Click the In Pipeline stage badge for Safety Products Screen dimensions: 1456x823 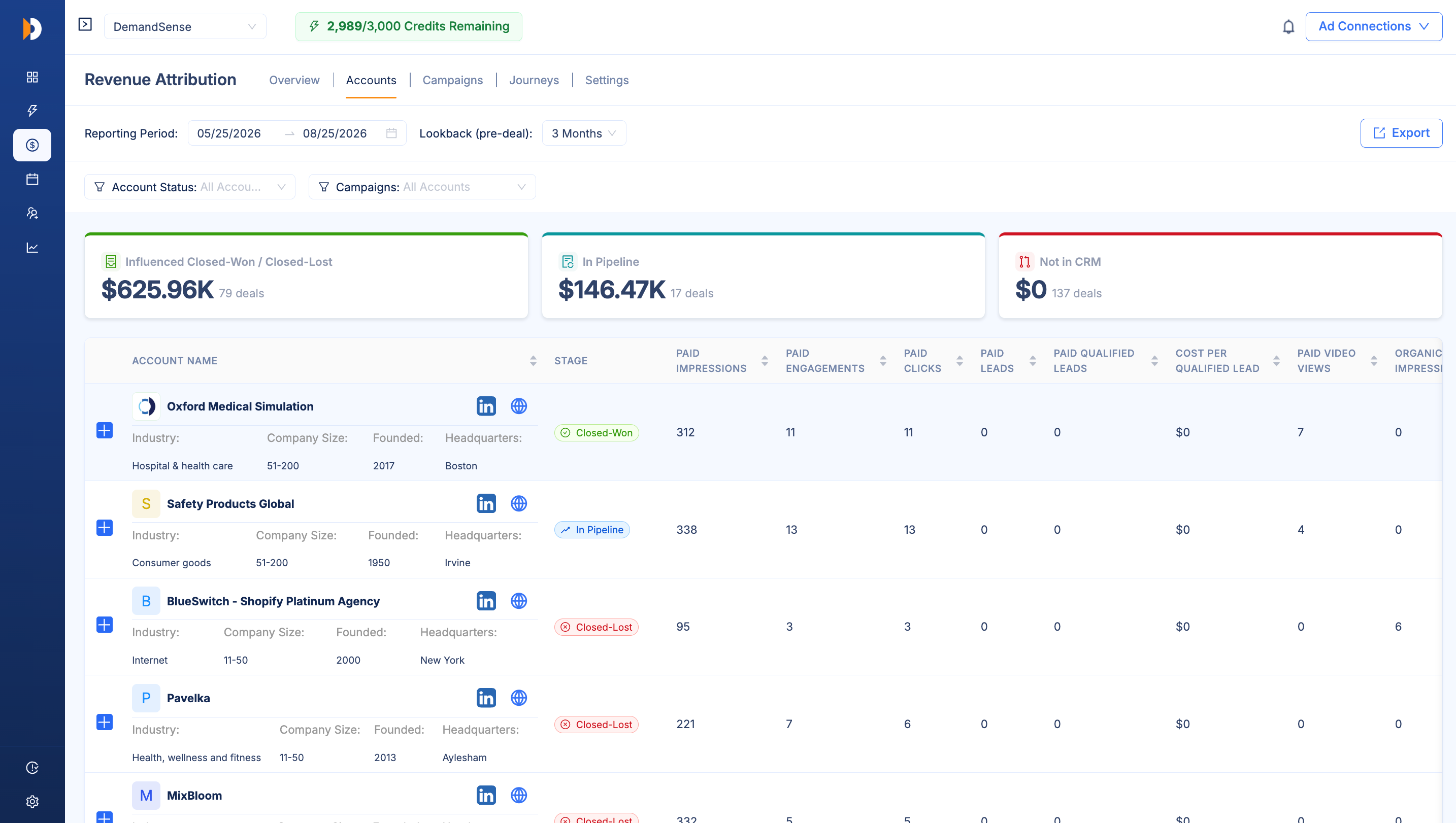(x=592, y=530)
